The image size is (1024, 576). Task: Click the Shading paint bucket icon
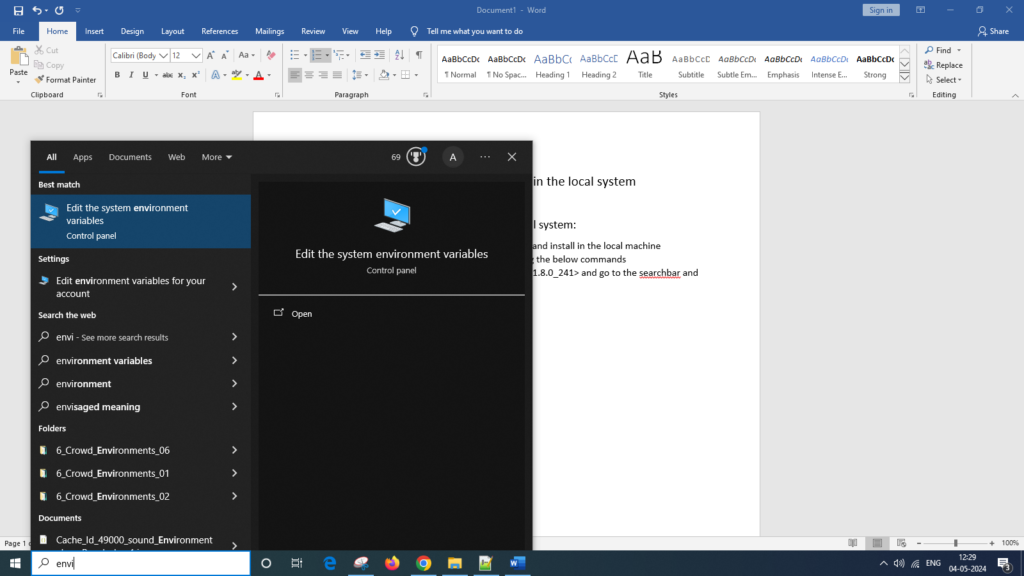(384, 75)
